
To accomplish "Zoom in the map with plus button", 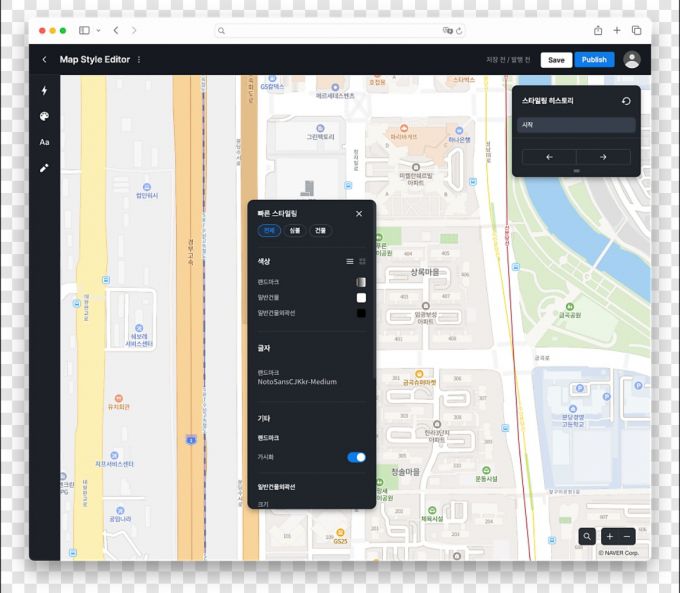I will pyautogui.click(x=610, y=537).
